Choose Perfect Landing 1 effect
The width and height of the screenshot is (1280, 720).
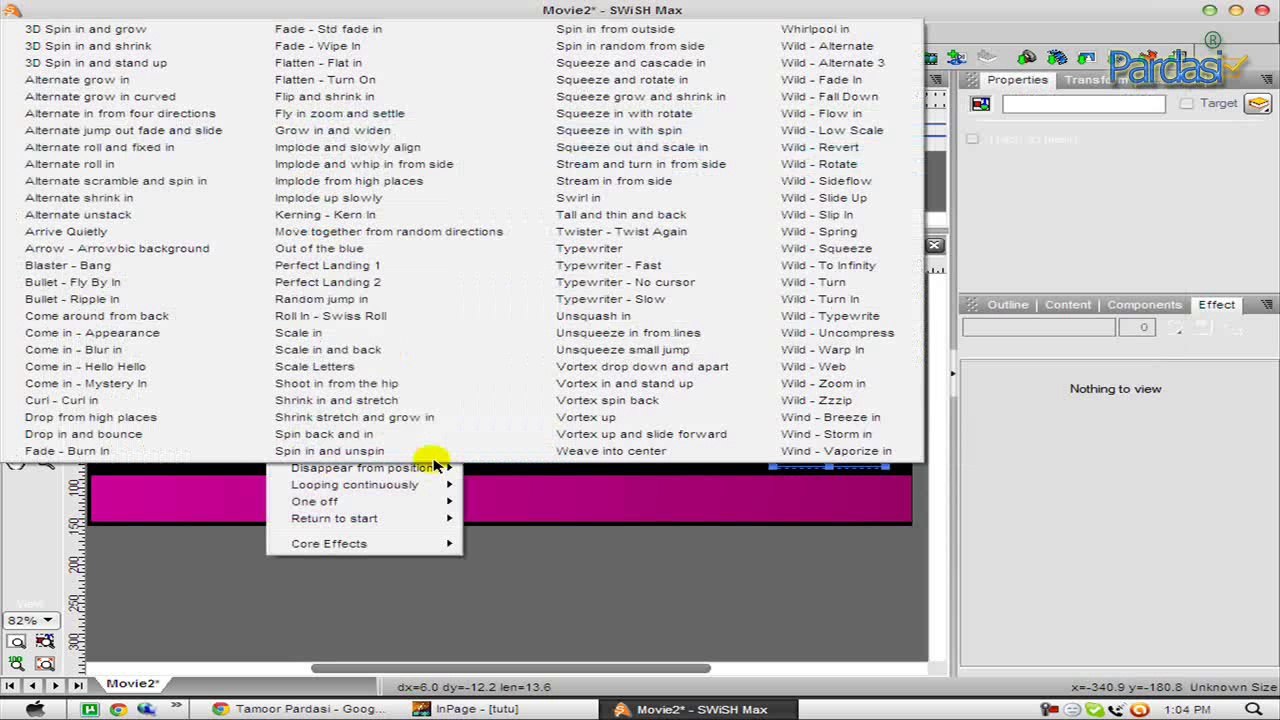pos(327,265)
